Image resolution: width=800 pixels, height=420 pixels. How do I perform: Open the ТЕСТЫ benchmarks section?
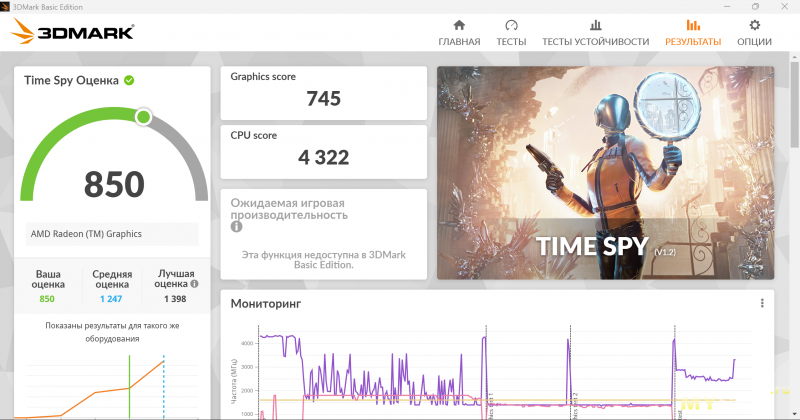coord(511,33)
